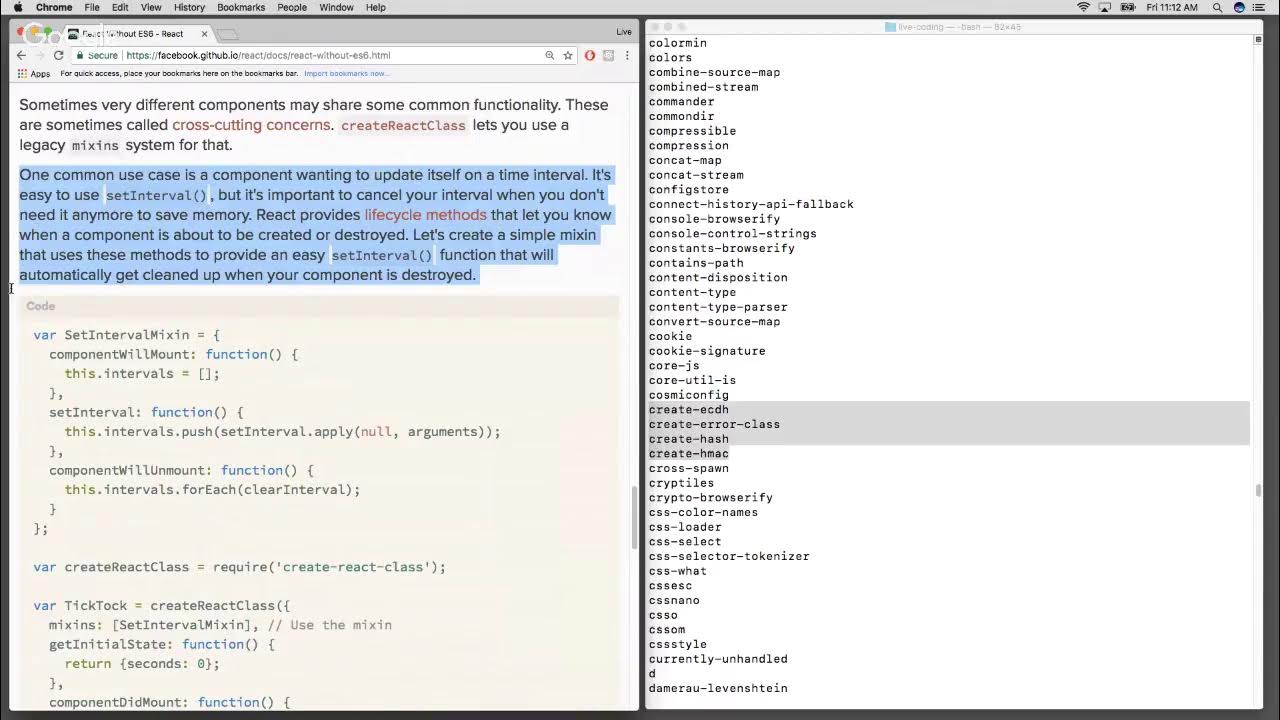Open the red Opera-style extension icon
The width and height of the screenshot is (1280, 720).
tap(590, 55)
